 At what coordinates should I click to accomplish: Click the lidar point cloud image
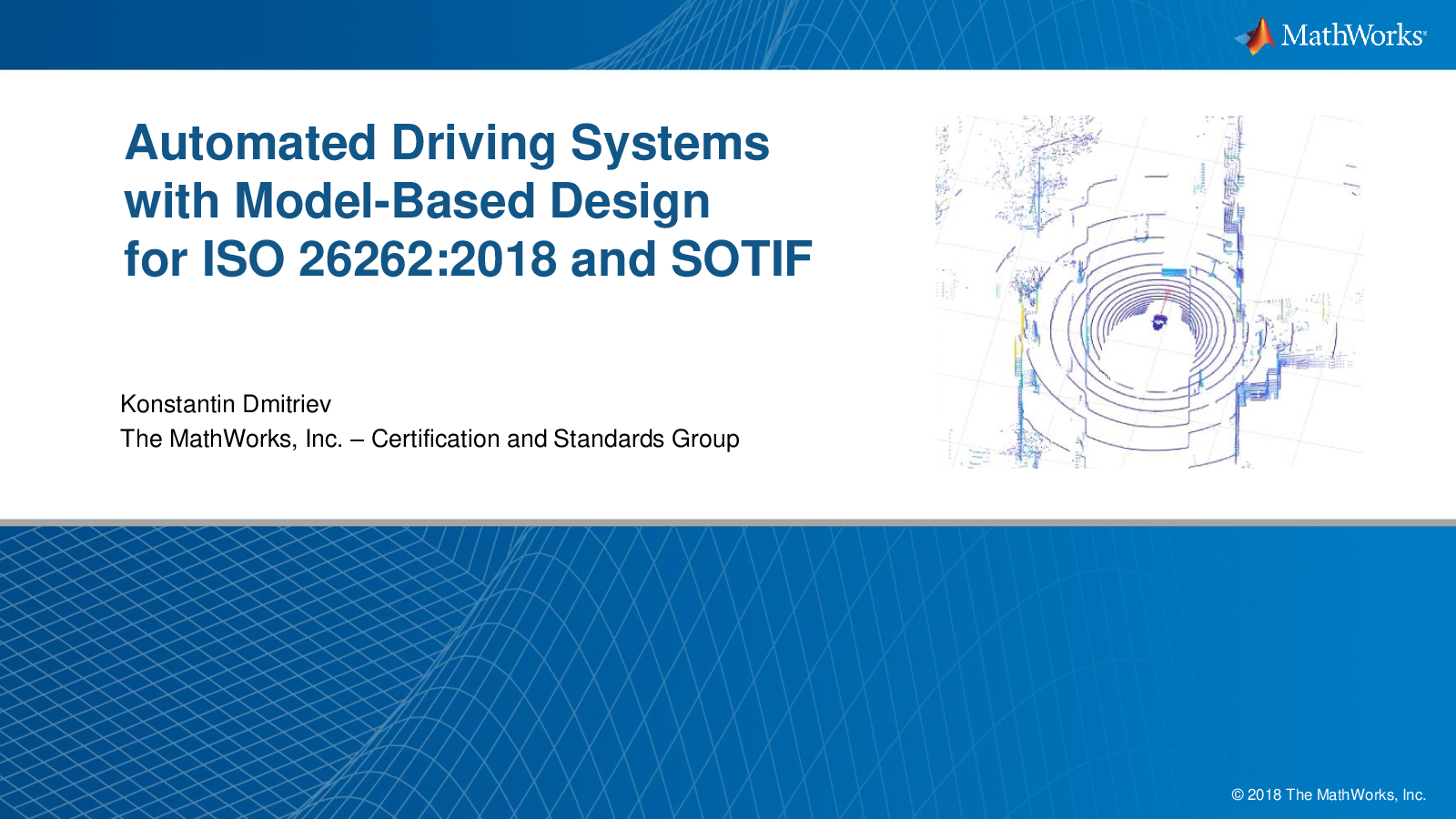[x=1149, y=291]
